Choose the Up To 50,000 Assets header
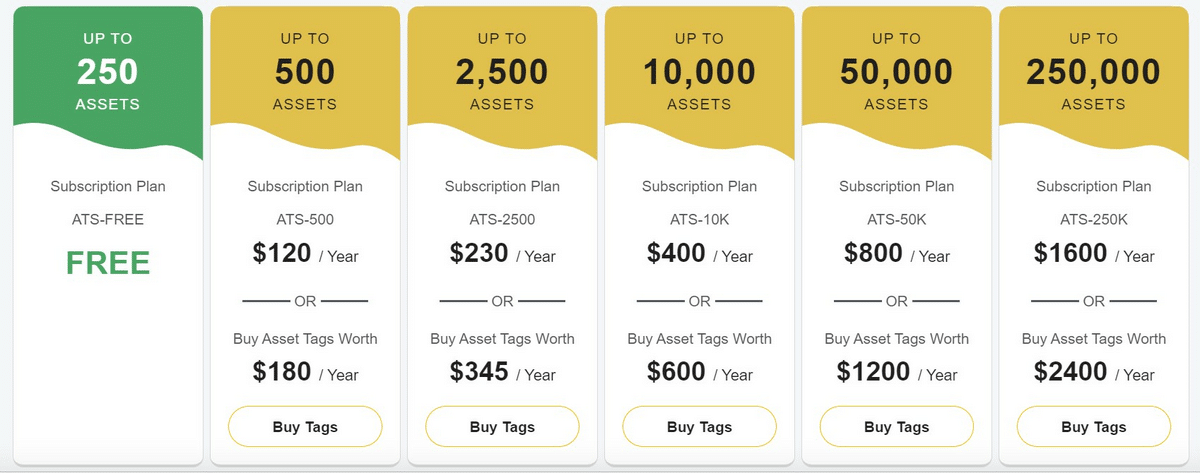The image size is (1200, 473). 897,72
